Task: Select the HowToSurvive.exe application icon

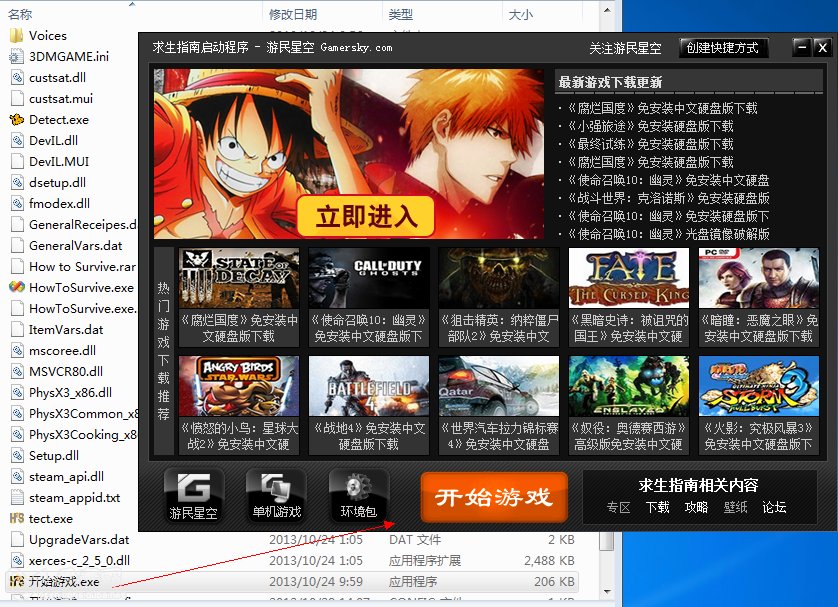Action: (17, 287)
